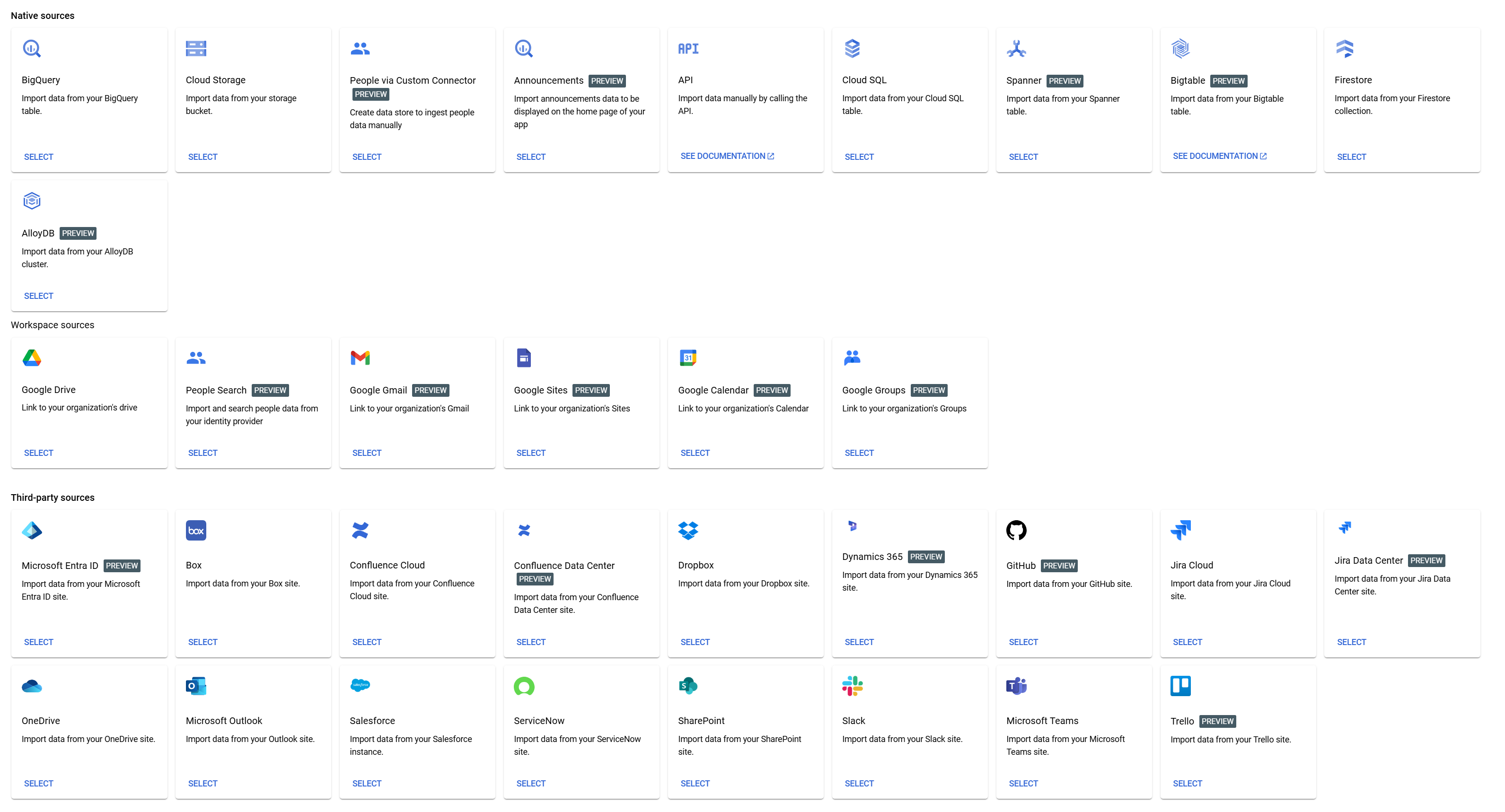Click the AlloyDB icon
Screen dimensions: 1505x812
point(32,201)
